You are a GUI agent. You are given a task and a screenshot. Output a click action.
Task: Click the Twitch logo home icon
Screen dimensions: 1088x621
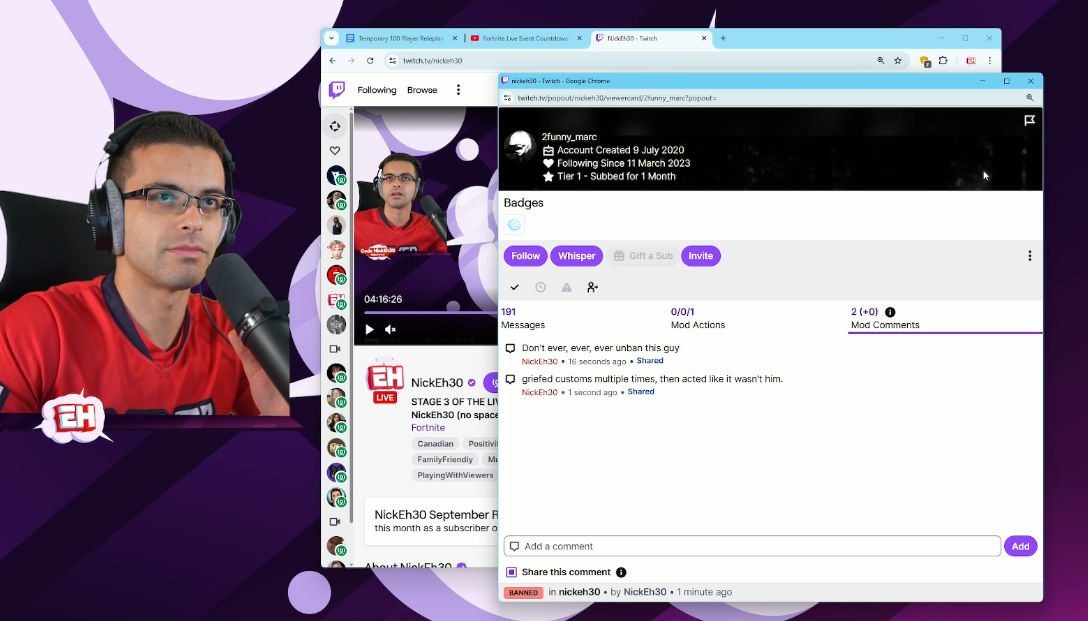[x=337, y=90]
